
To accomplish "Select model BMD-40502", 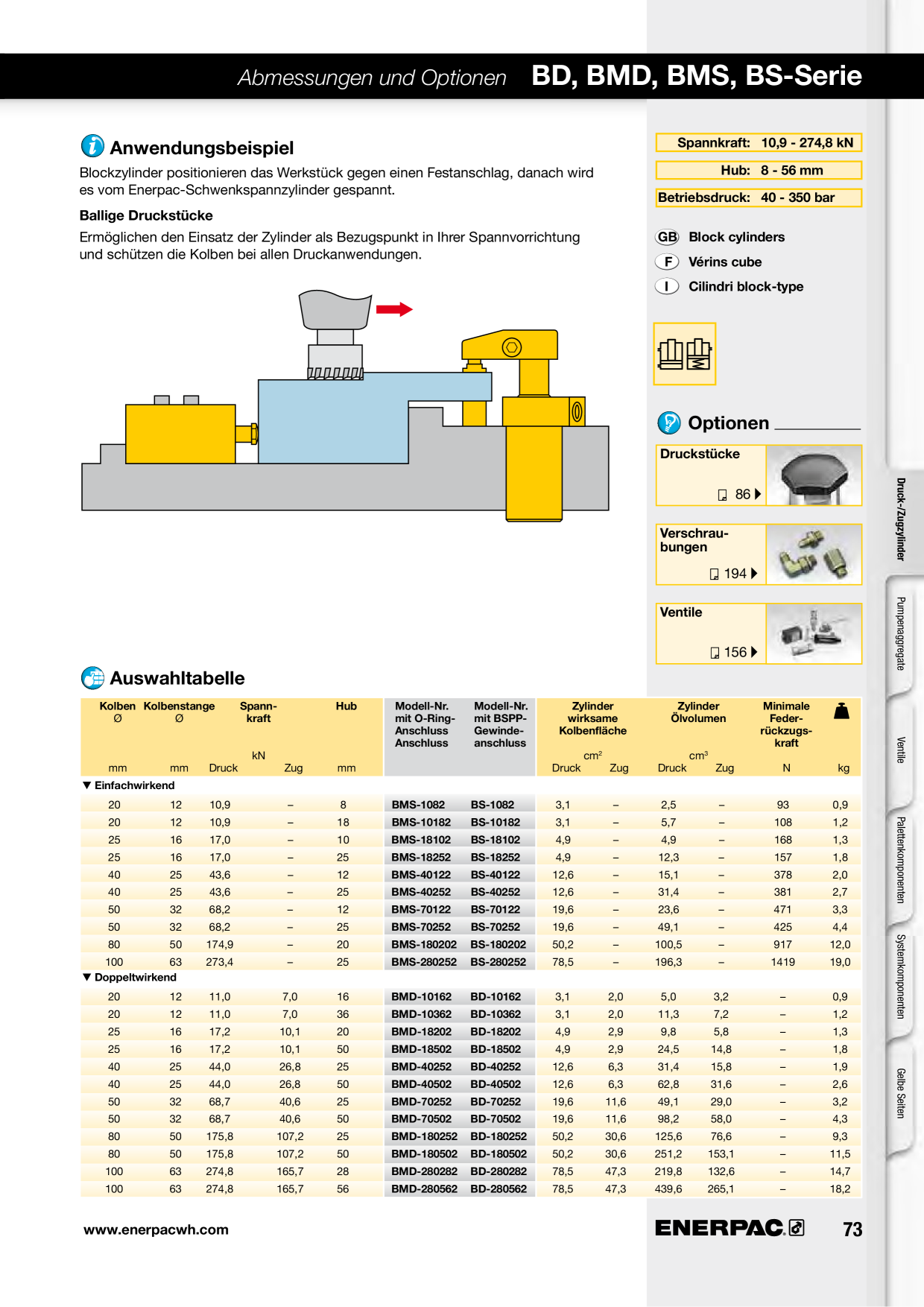I will pos(421,1084).
